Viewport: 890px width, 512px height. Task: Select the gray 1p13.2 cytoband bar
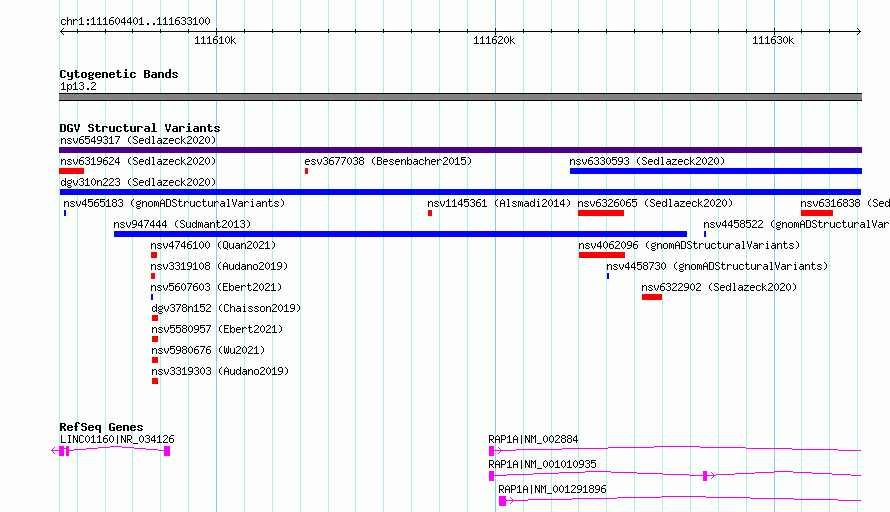pos(460,97)
